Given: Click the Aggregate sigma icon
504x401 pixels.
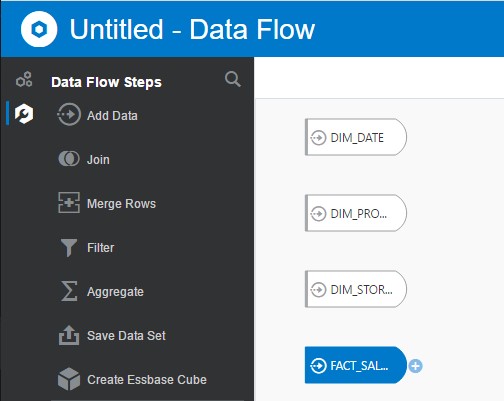Looking at the screenshot, I should (69, 291).
